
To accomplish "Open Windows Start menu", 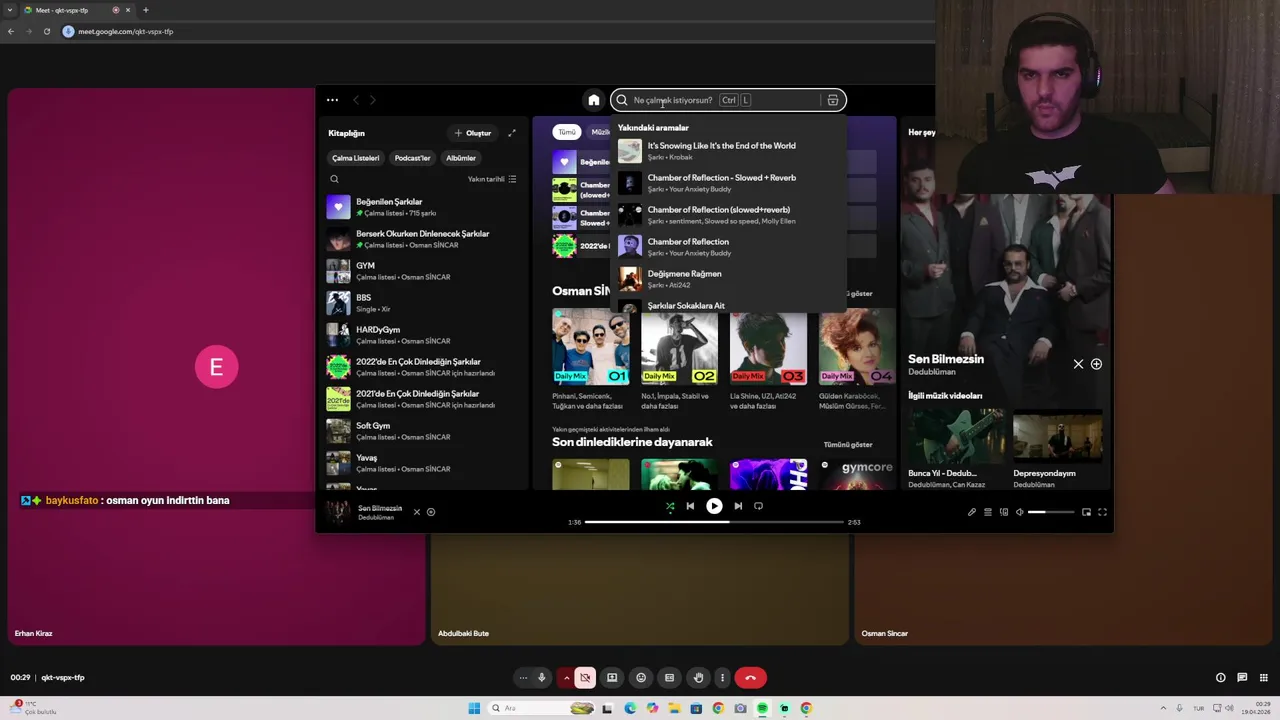I will click(x=474, y=708).
